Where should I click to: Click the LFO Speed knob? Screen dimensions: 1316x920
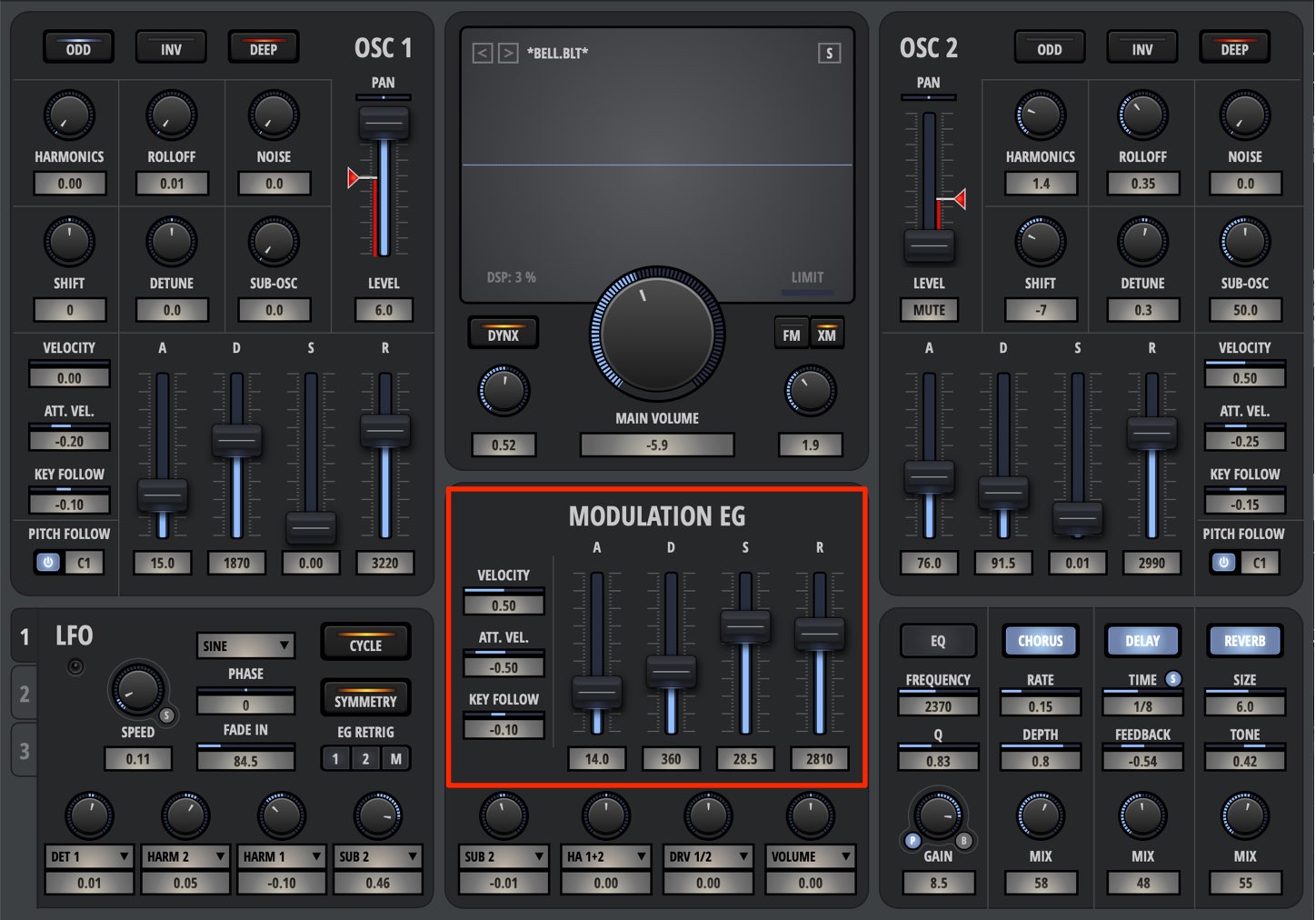(x=137, y=690)
